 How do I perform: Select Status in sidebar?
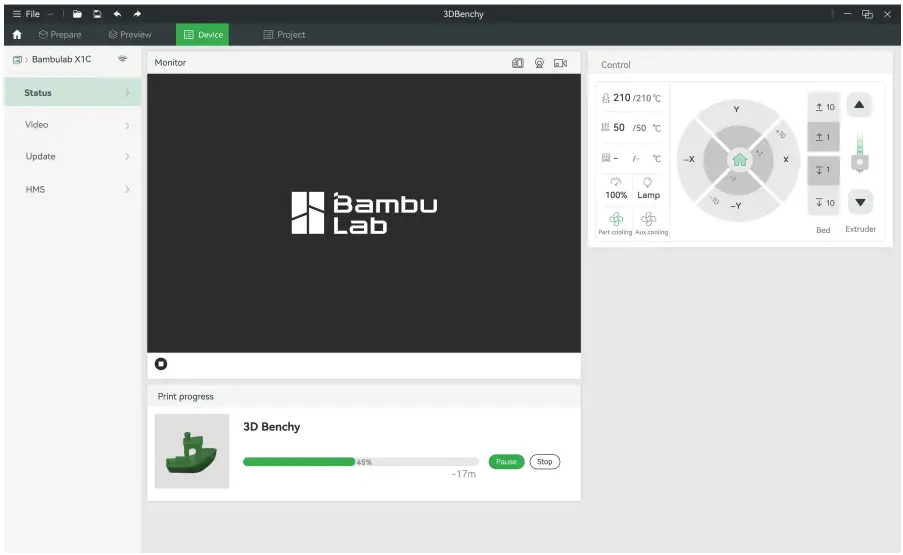coord(73,93)
